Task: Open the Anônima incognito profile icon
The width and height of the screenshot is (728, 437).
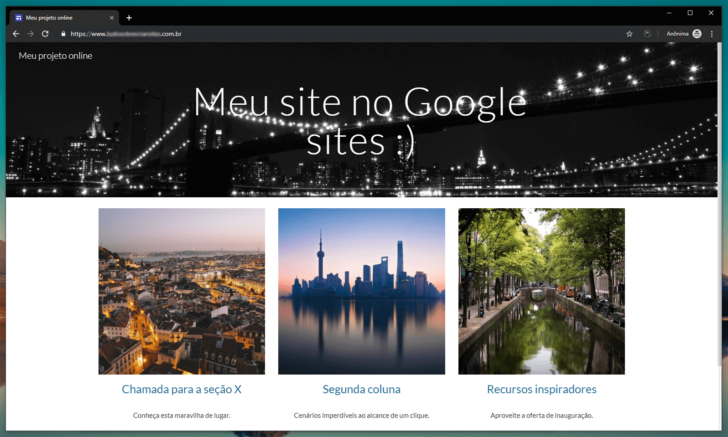Action: coord(697,34)
